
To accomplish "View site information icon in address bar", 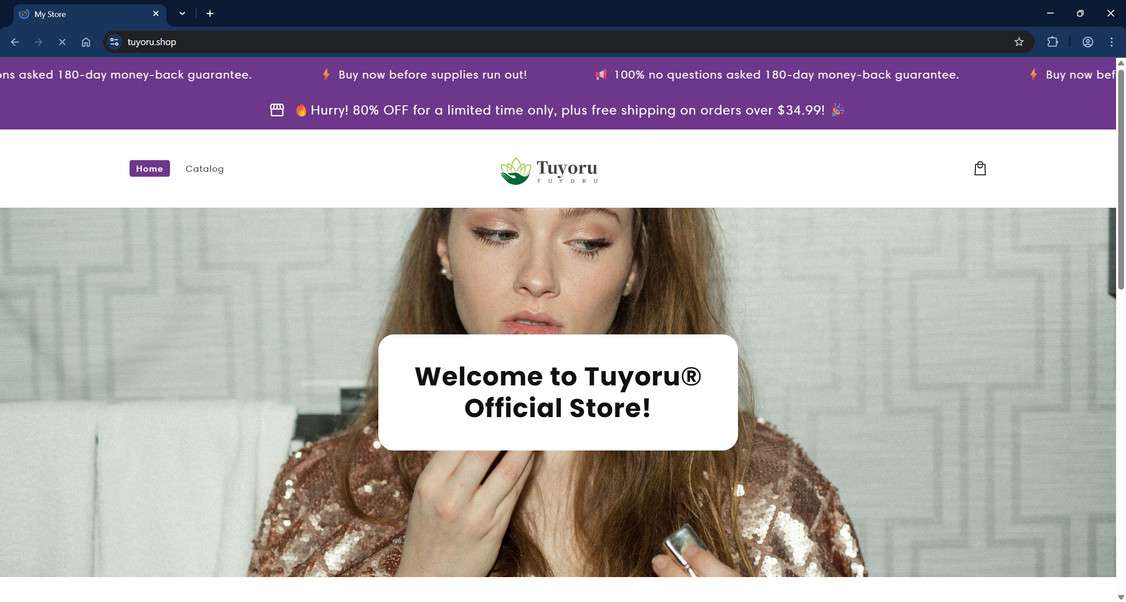I will 114,42.
